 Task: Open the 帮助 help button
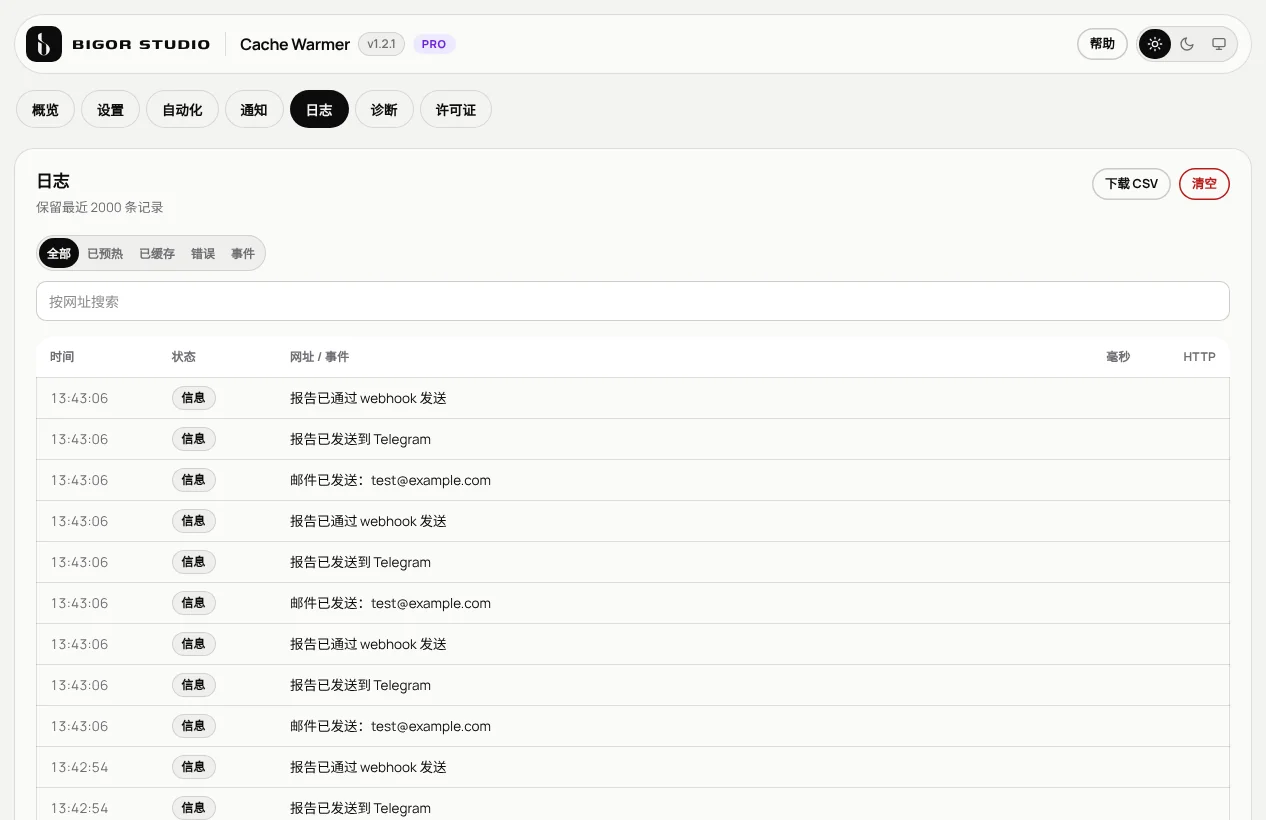coord(1102,44)
